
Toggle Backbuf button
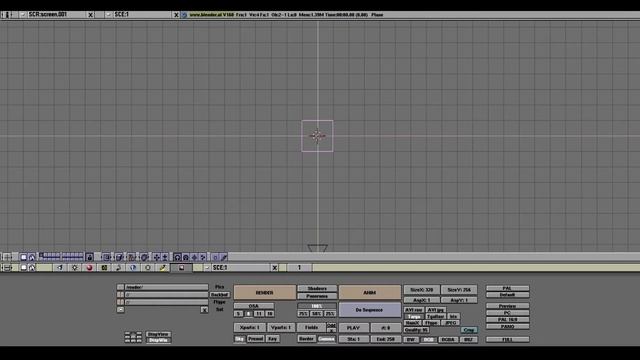(219, 295)
